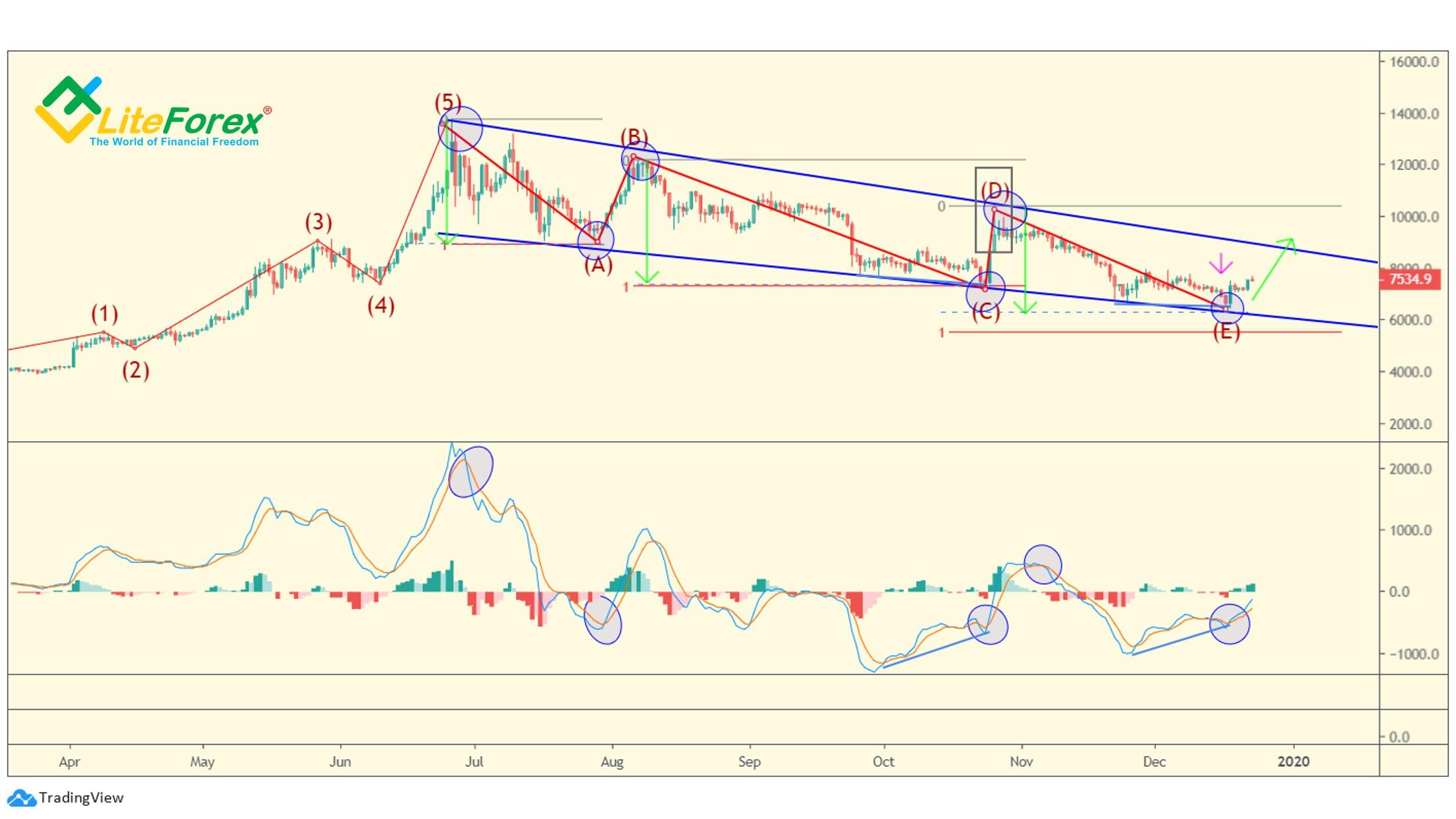Click 1000.0 on the MACD indicator scale
1456x819 pixels.
(1411, 530)
